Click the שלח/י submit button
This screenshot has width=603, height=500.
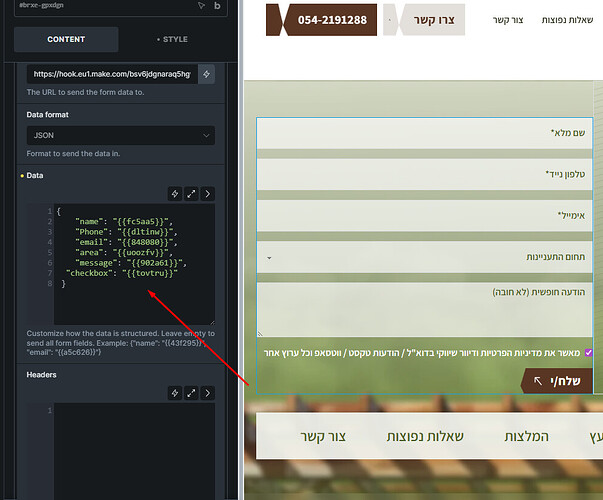point(556,381)
